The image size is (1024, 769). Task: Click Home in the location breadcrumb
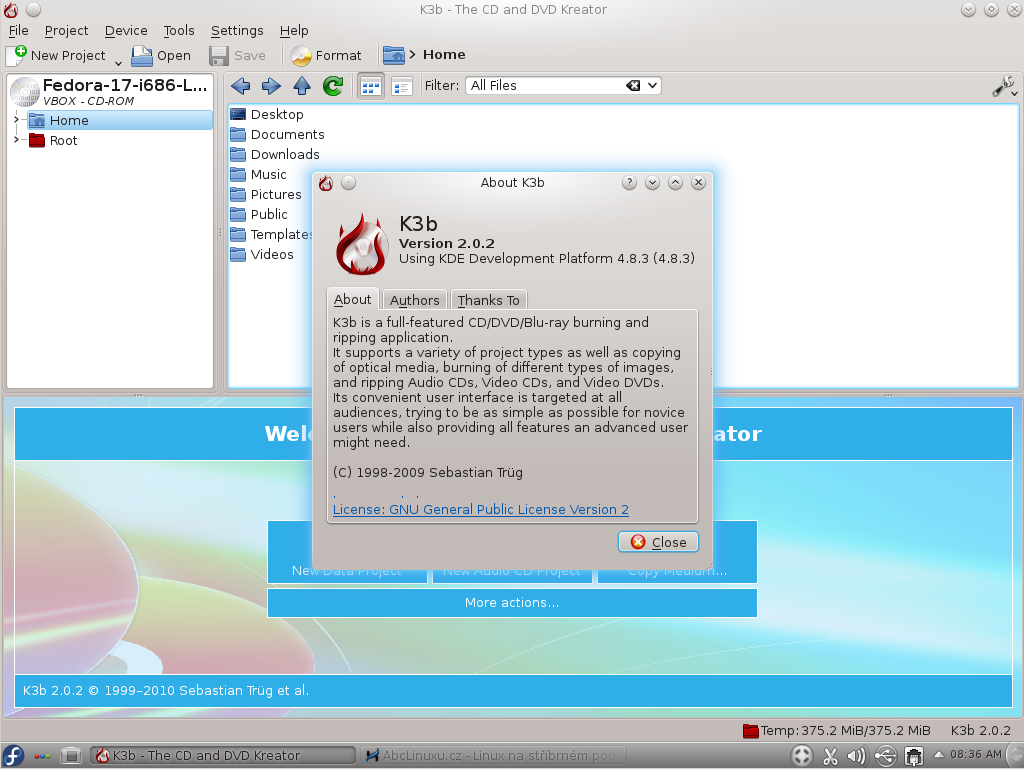pos(444,55)
